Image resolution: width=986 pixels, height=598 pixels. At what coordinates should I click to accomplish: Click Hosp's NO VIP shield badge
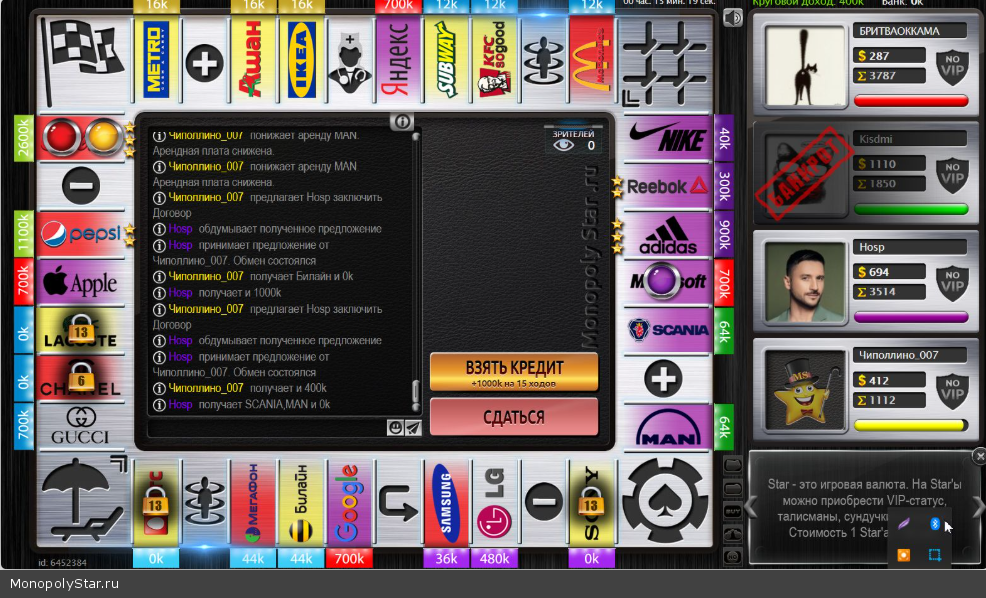[x=952, y=282]
